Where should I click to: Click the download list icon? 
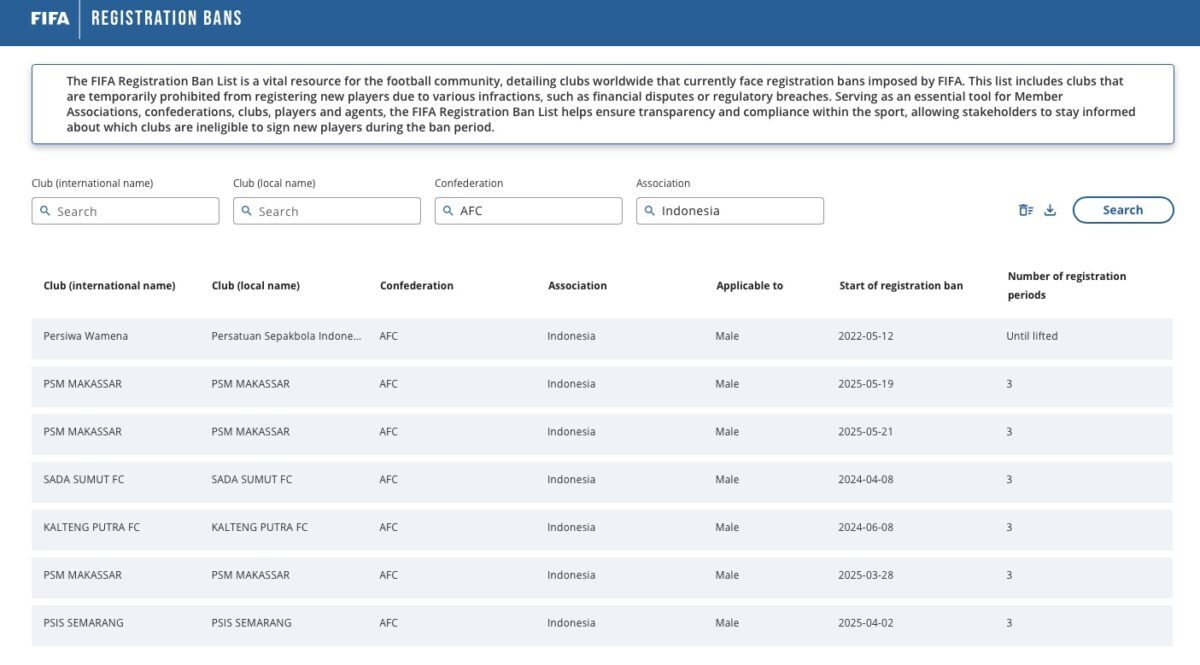[1050, 210]
